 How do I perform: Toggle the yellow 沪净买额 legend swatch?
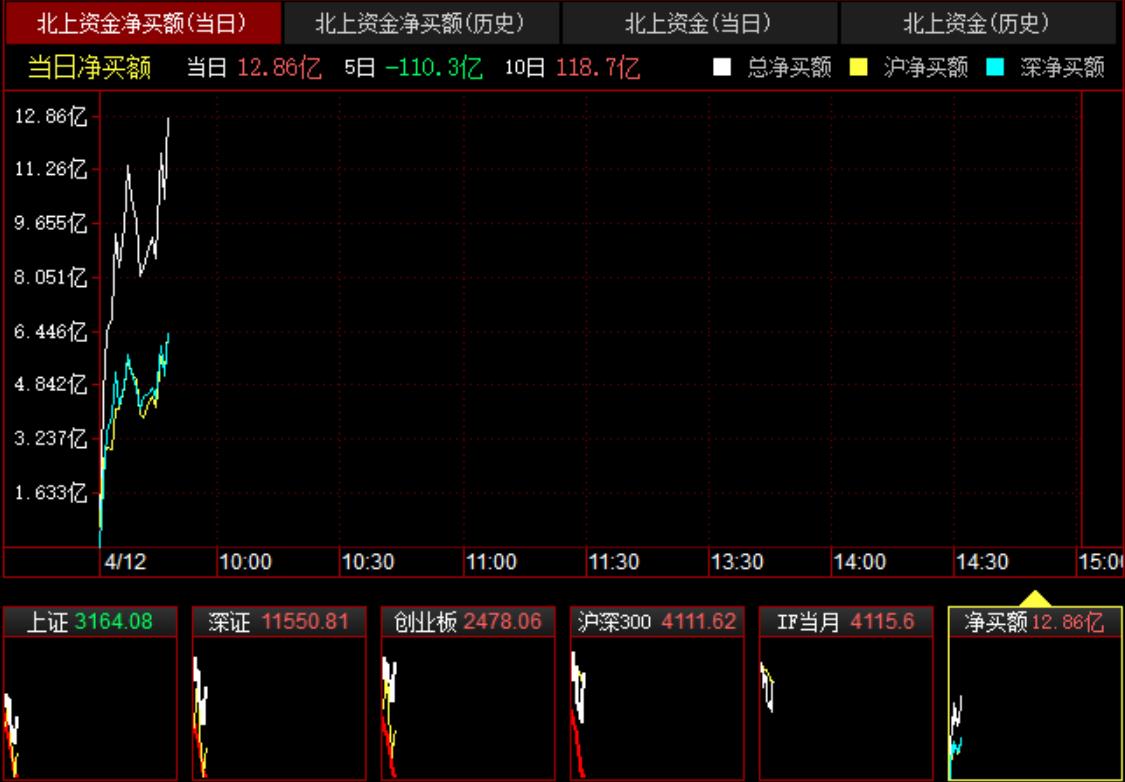(x=858, y=68)
